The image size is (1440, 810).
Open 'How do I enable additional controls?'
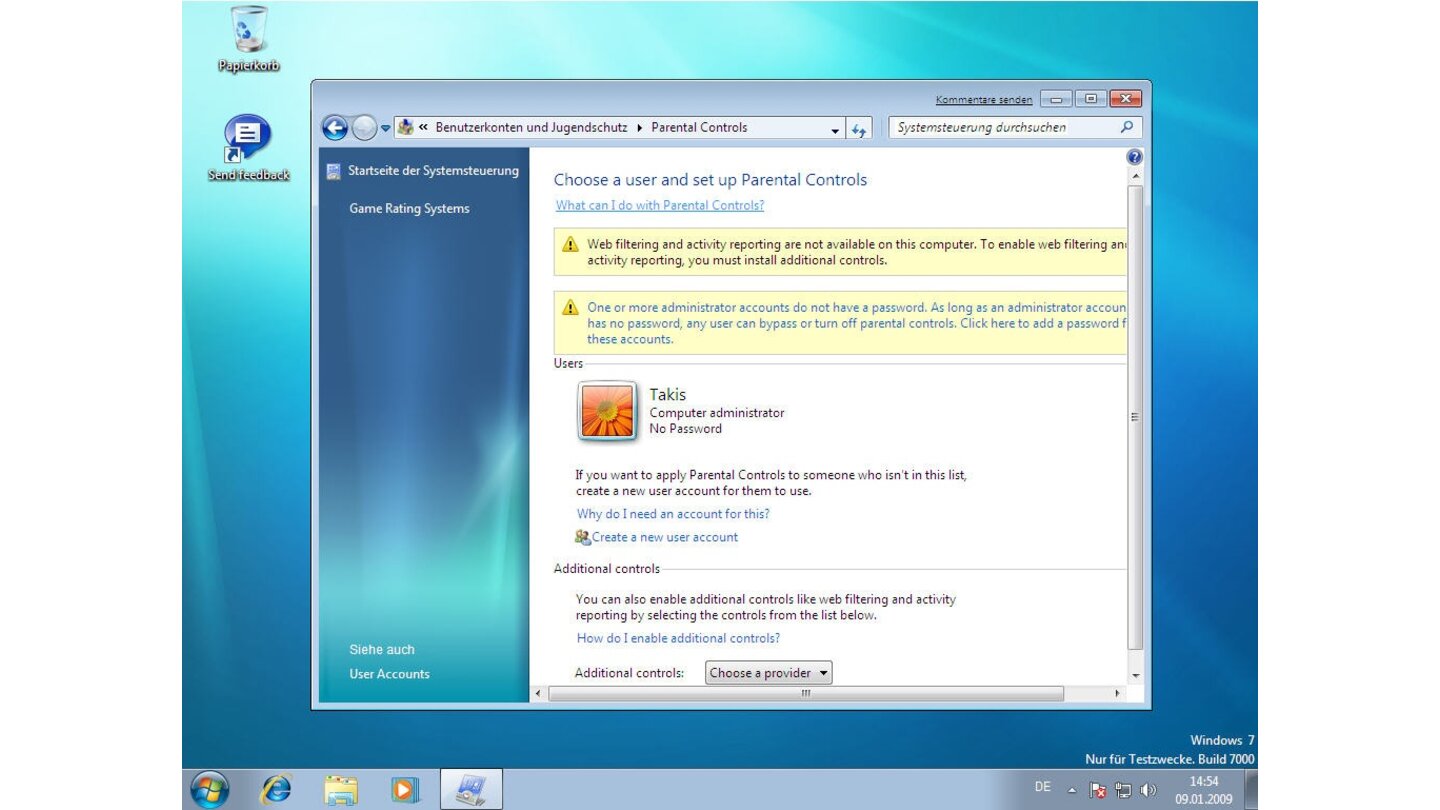click(678, 638)
